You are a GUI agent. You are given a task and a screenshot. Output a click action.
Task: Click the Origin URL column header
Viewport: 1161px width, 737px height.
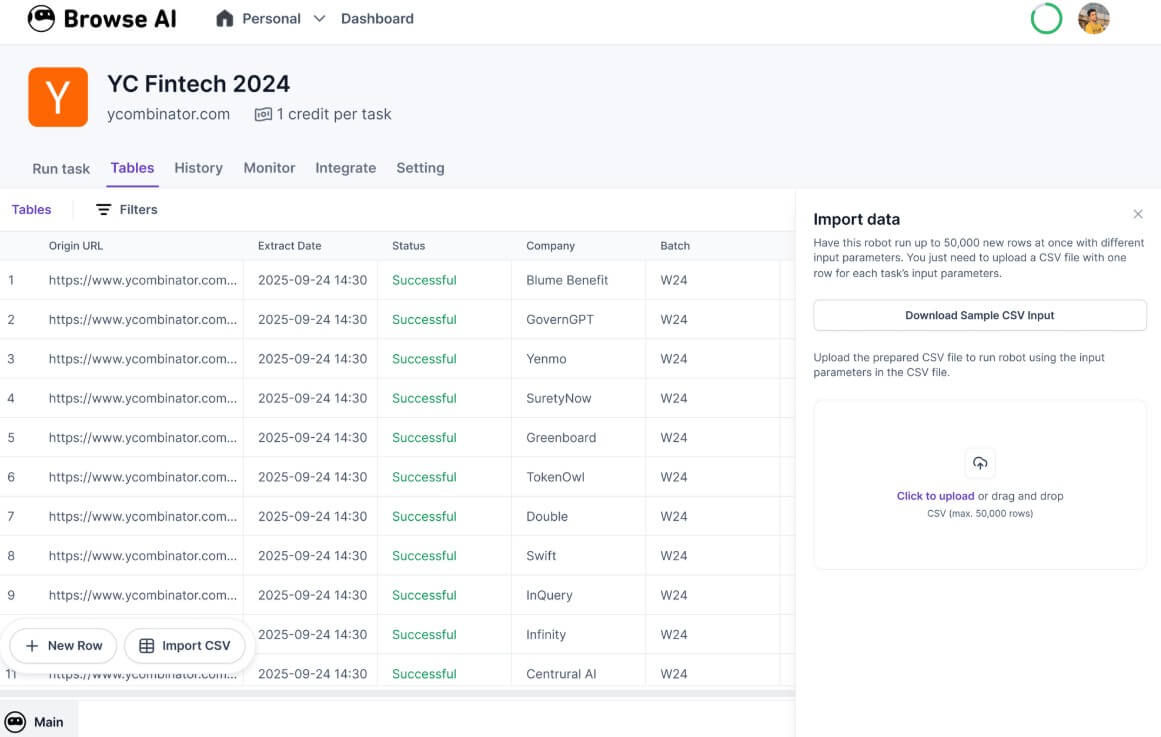pyautogui.click(x=76, y=246)
